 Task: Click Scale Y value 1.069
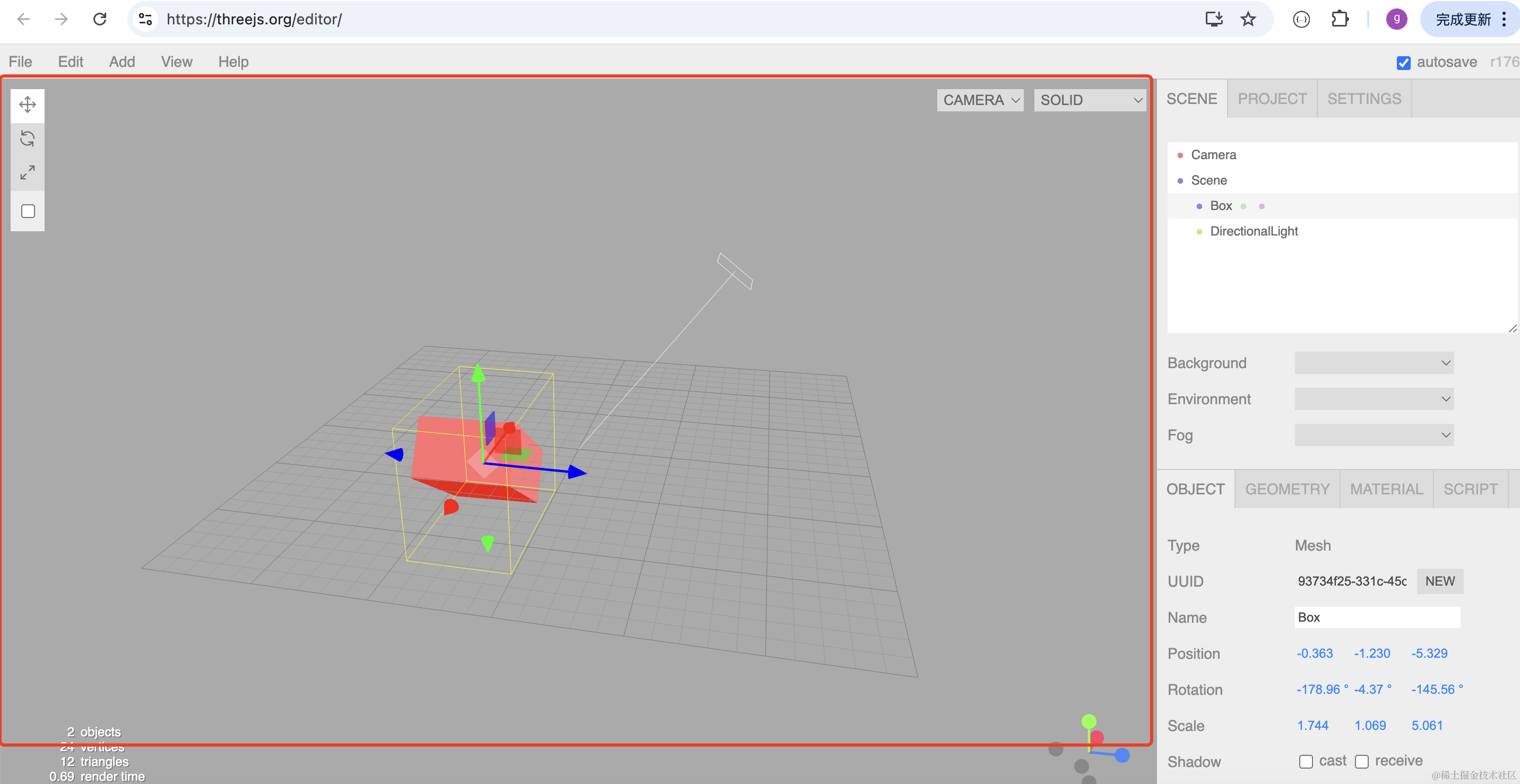[1369, 725]
